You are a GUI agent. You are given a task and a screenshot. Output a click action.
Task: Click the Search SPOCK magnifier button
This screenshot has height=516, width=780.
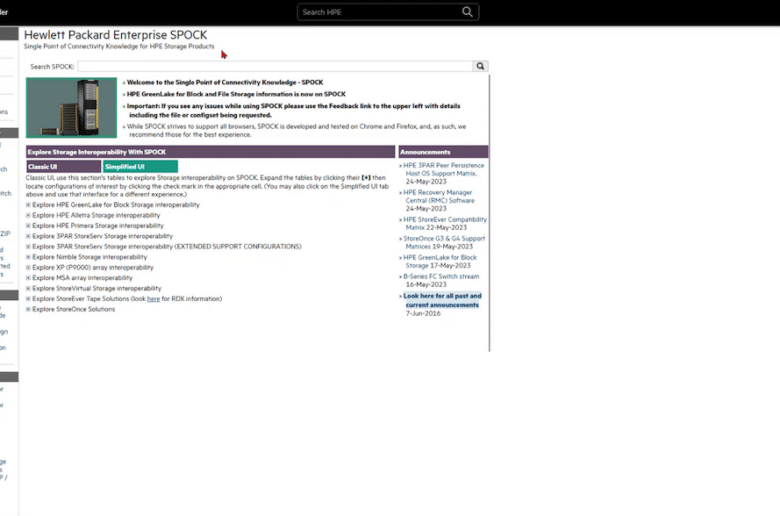pos(480,66)
